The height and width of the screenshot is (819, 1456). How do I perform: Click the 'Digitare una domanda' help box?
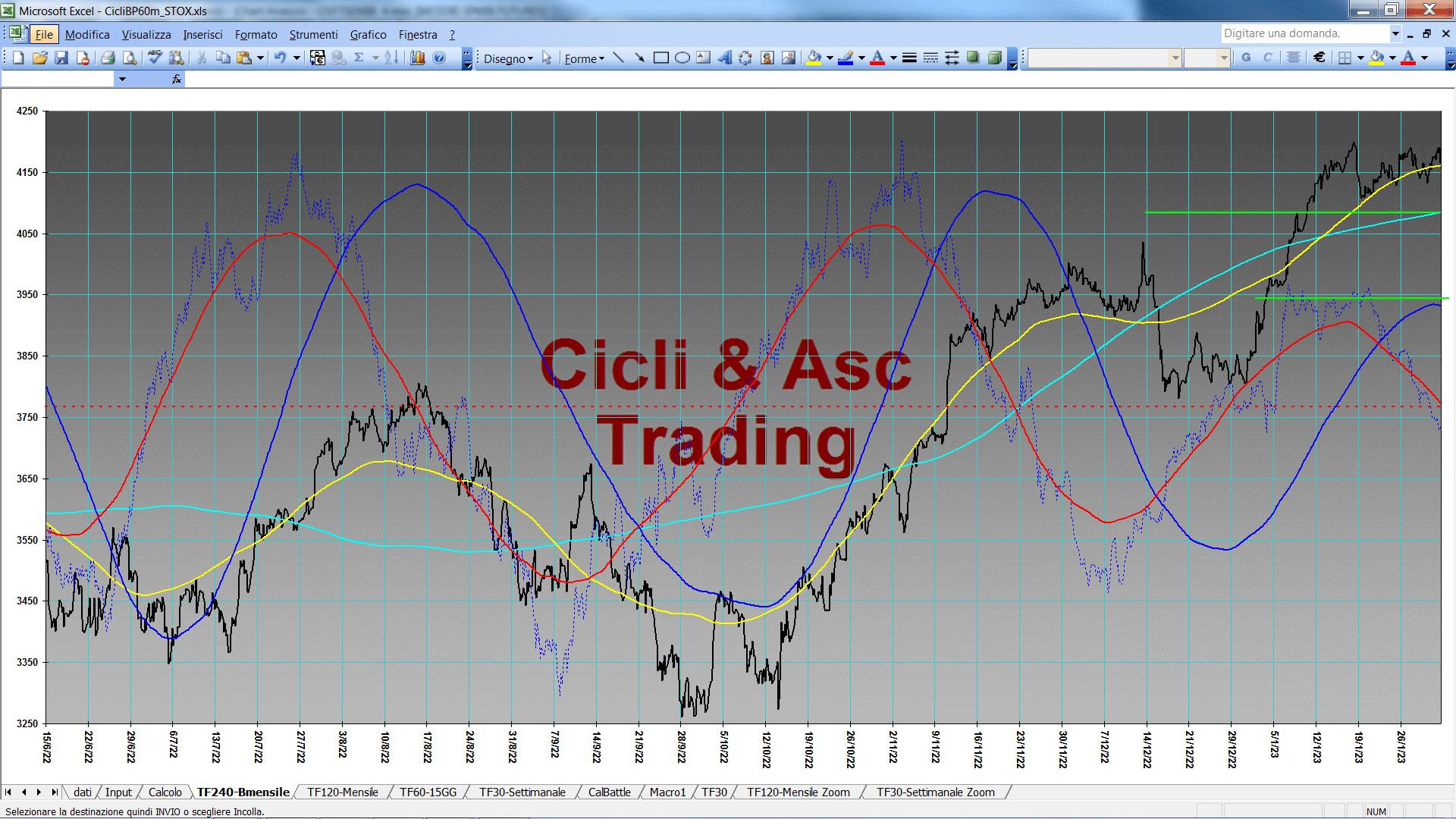pyautogui.click(x=1304, y=33)
